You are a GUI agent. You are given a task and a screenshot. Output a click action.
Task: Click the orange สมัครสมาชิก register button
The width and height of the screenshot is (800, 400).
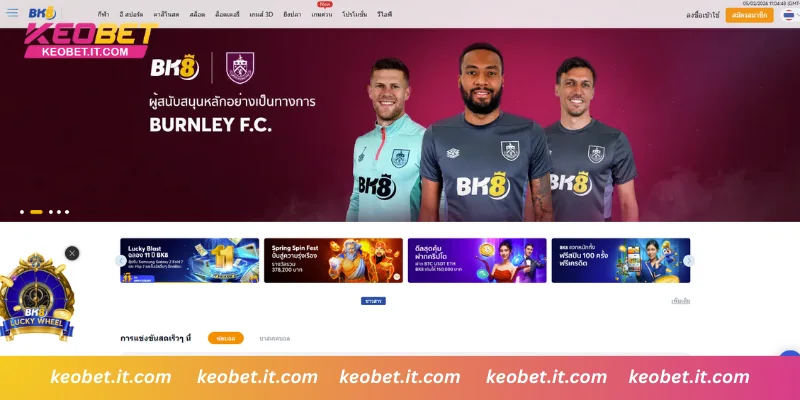point(749,15)
